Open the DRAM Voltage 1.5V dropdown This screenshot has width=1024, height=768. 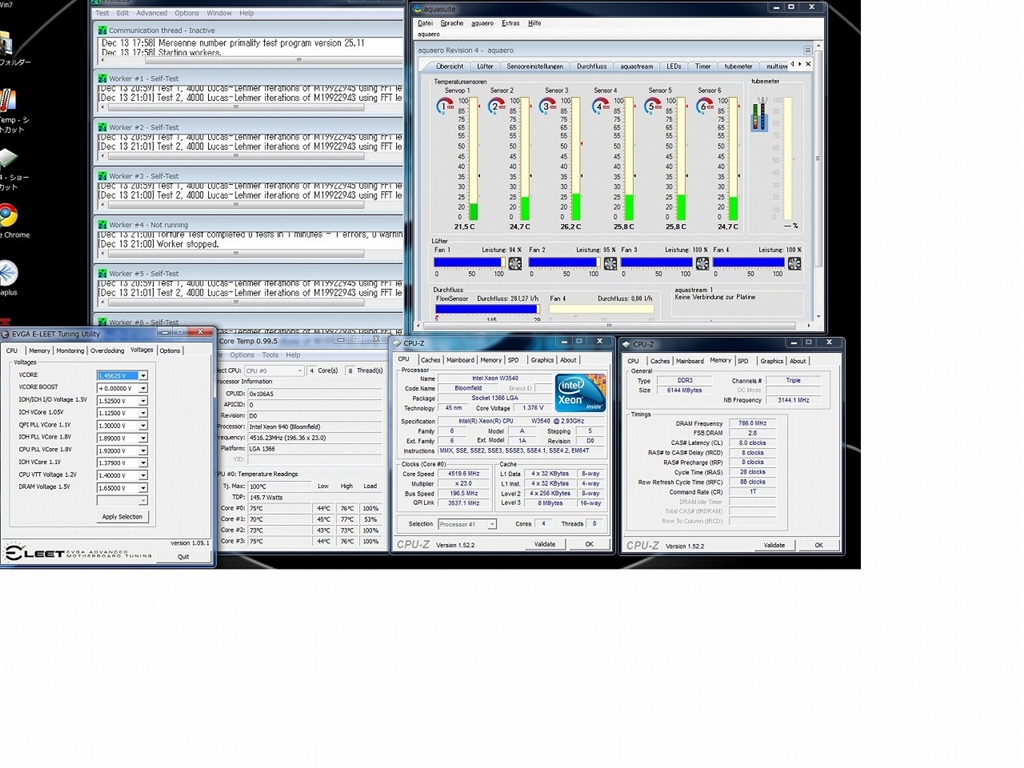143,487
